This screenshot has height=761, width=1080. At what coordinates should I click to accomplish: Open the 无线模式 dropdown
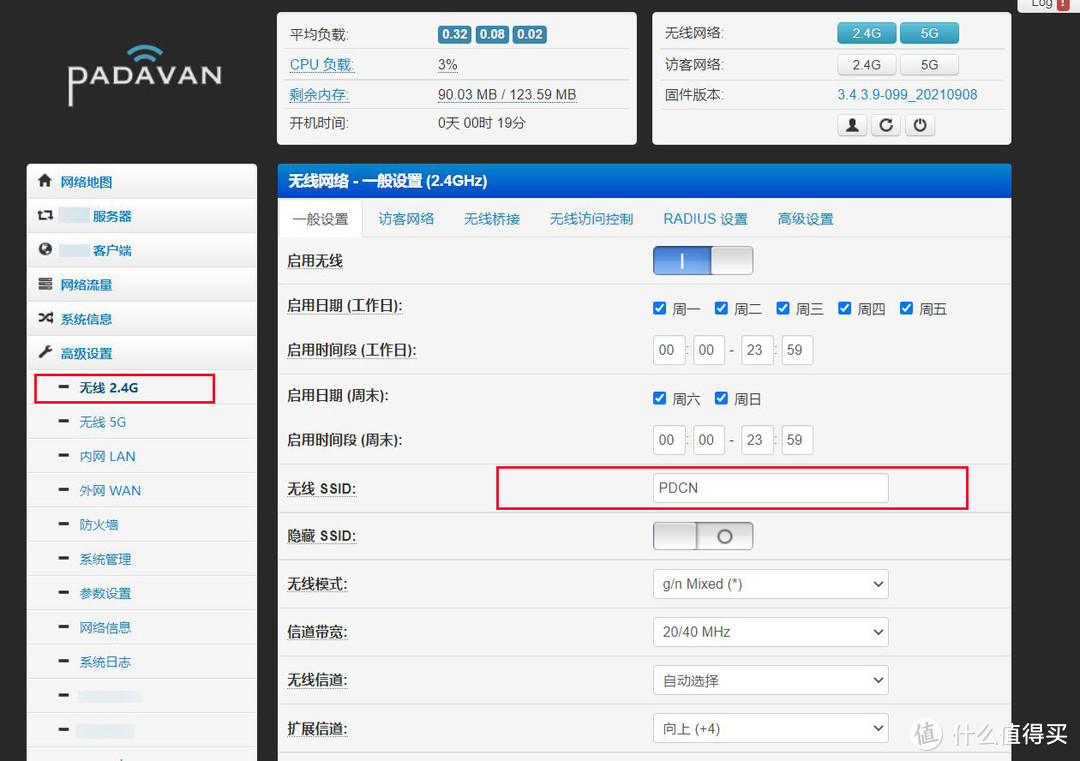pyautogui.click(x=769, y=584)
